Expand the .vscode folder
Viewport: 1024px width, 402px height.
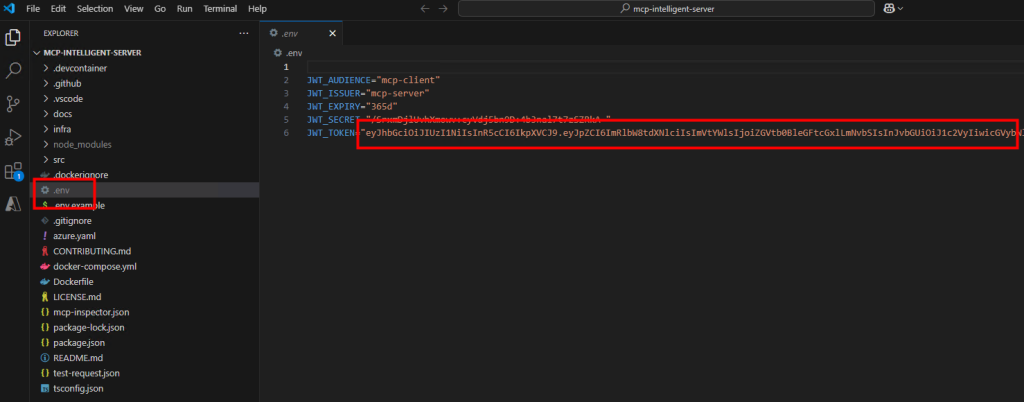pyautogui.click(x=46, y=99)
